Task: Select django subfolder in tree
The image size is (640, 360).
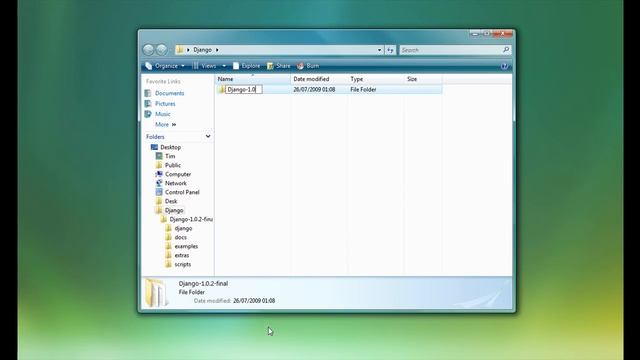Action: [183, 228]
